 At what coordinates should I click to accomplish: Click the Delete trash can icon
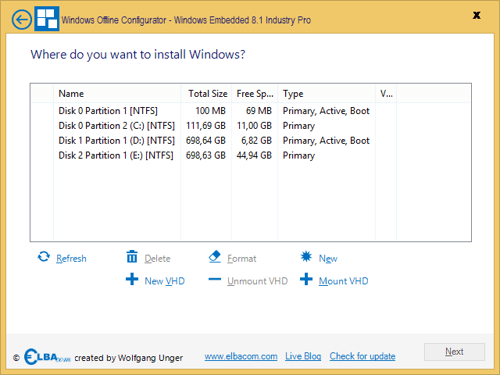[x=132, y=257]
